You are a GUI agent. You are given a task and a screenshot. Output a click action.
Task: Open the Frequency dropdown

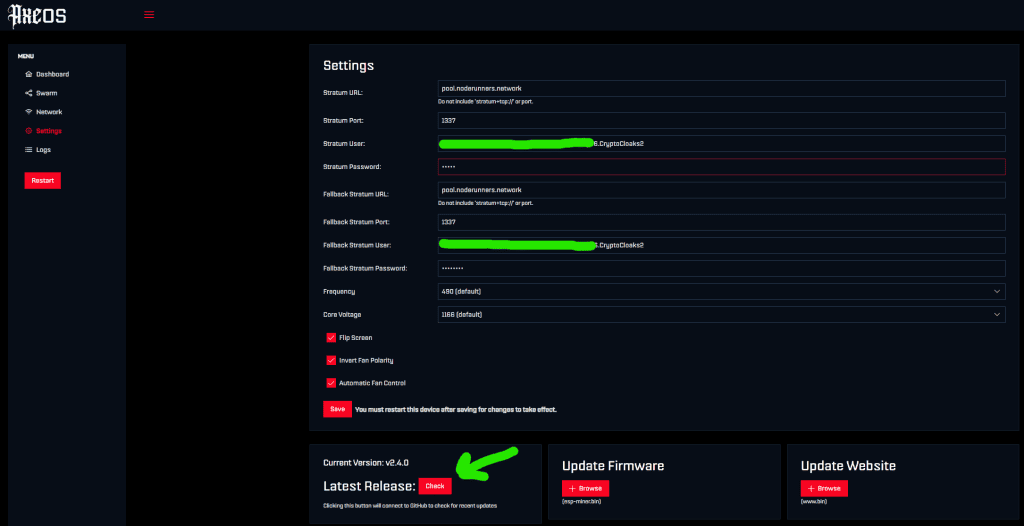[721, 291]
